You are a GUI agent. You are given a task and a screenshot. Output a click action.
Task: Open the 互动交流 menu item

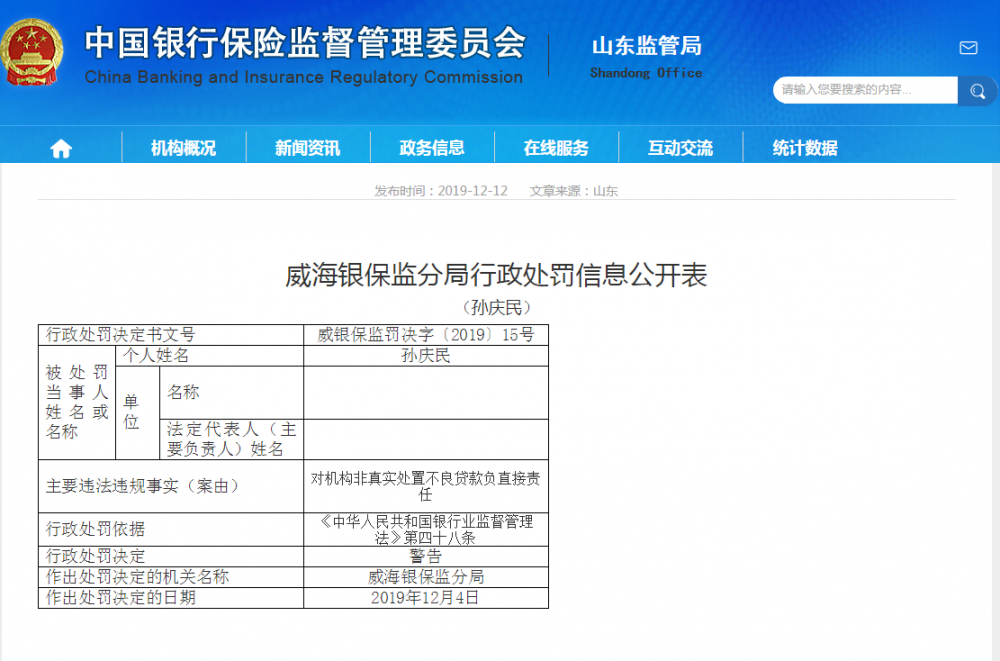pyautogui.click(x=680, y=146)
